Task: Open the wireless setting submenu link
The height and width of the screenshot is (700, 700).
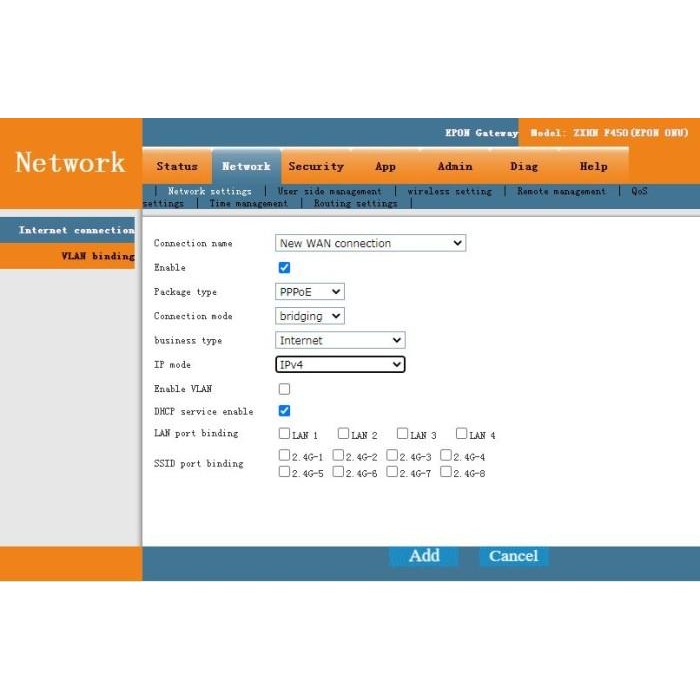Action: [449, 191]
